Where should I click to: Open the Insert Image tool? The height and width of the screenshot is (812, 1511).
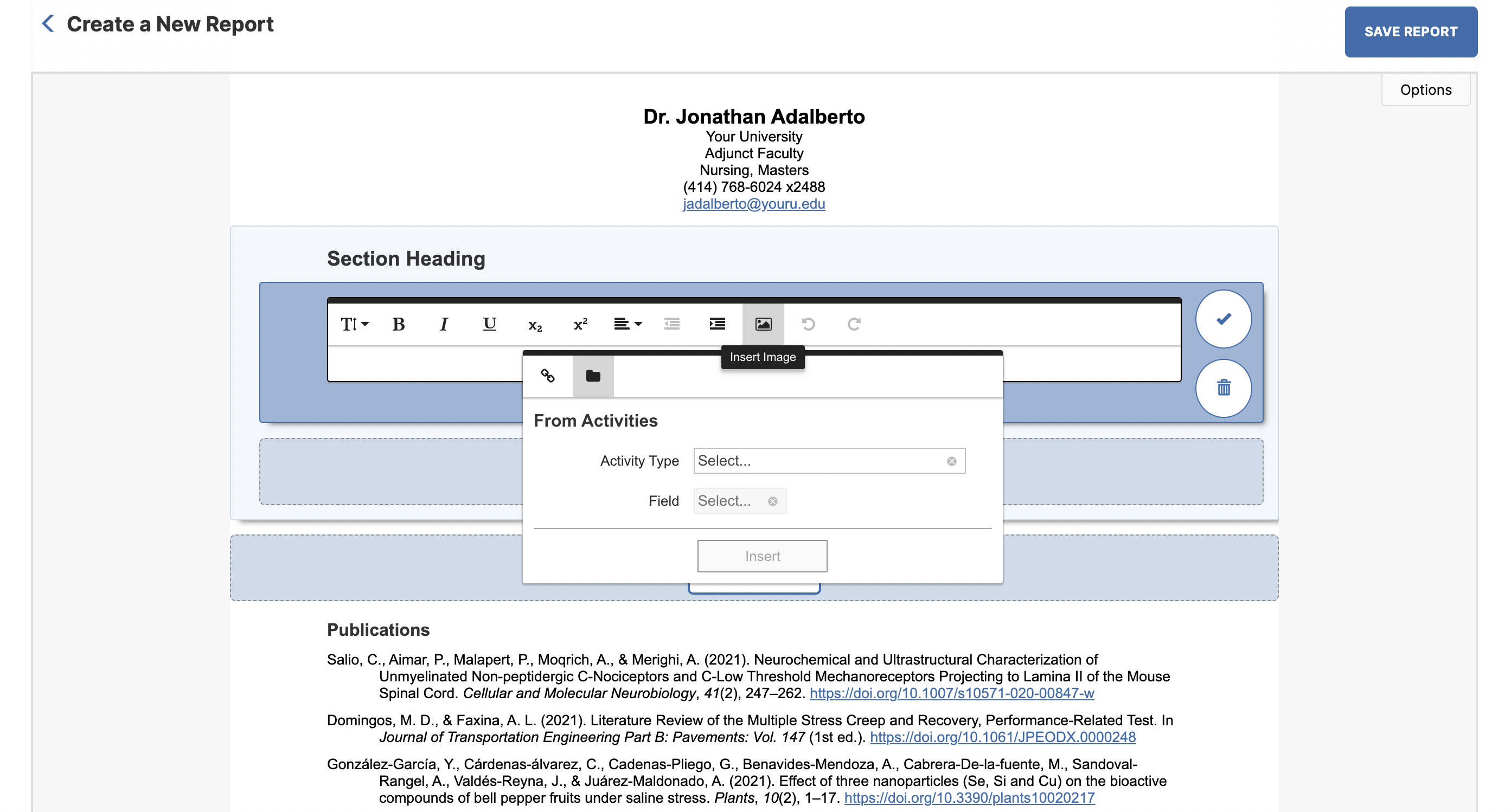point(763,324)
